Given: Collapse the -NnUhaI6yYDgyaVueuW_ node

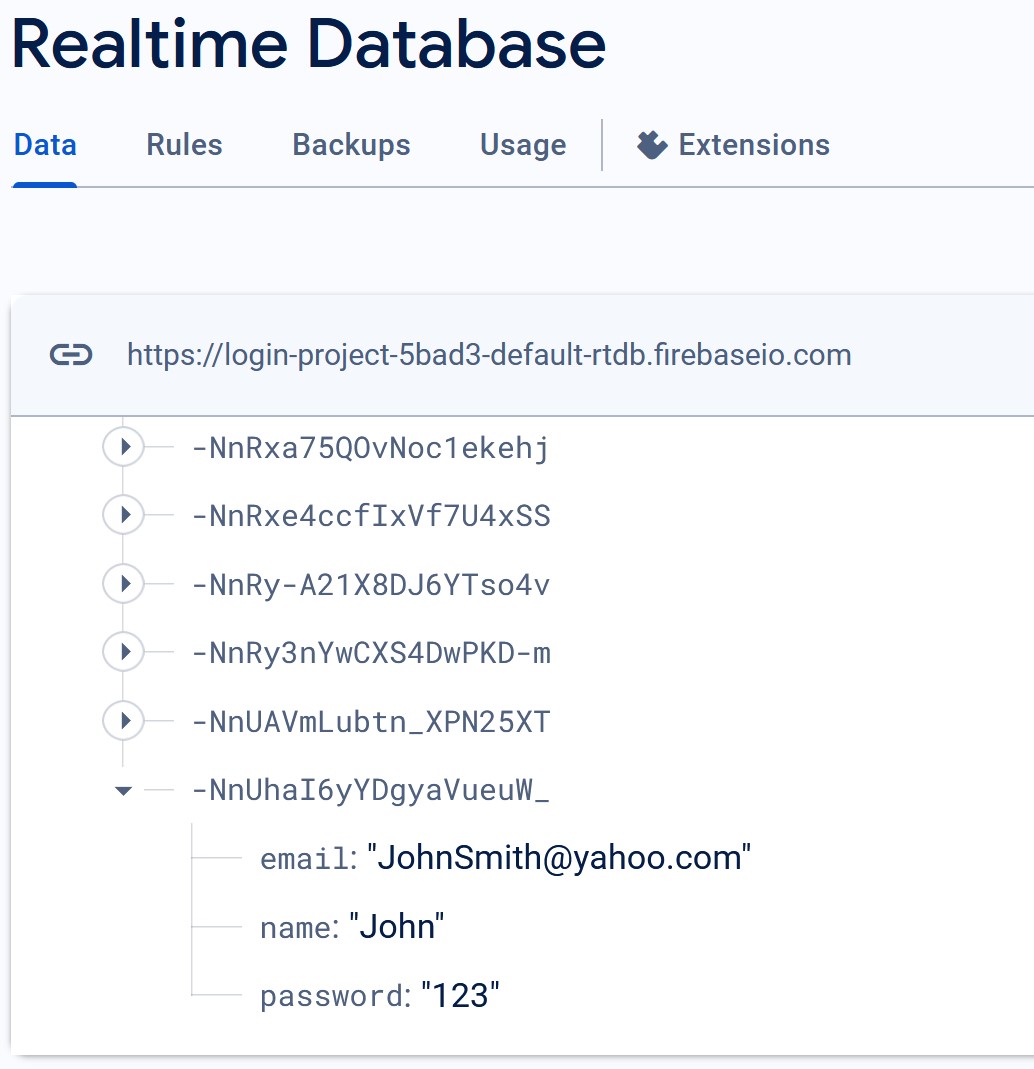Looking at the screenshot, I should pos(123,791).
